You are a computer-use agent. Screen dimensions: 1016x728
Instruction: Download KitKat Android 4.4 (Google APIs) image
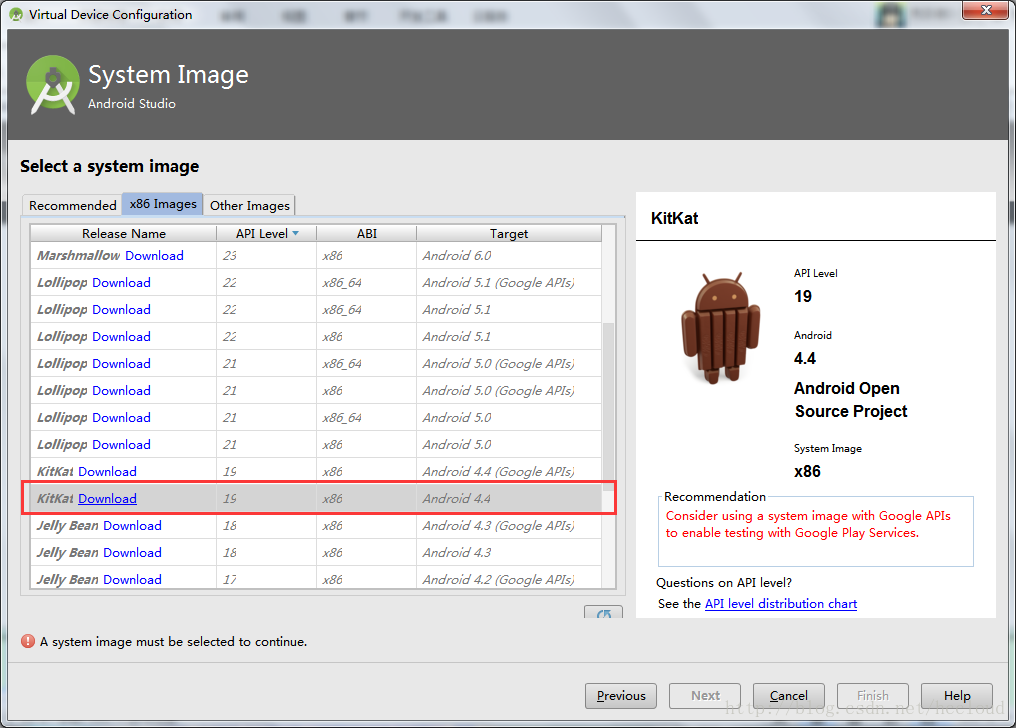pyautogui.click(x=108, y=472)
